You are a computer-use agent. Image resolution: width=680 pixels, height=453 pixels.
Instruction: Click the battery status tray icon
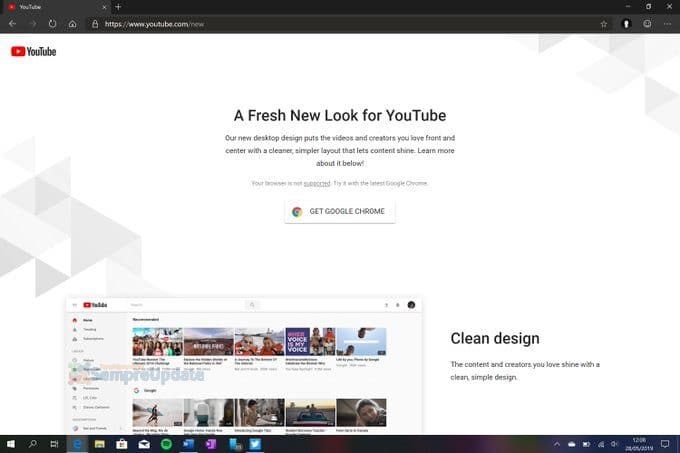coord(586,444)
